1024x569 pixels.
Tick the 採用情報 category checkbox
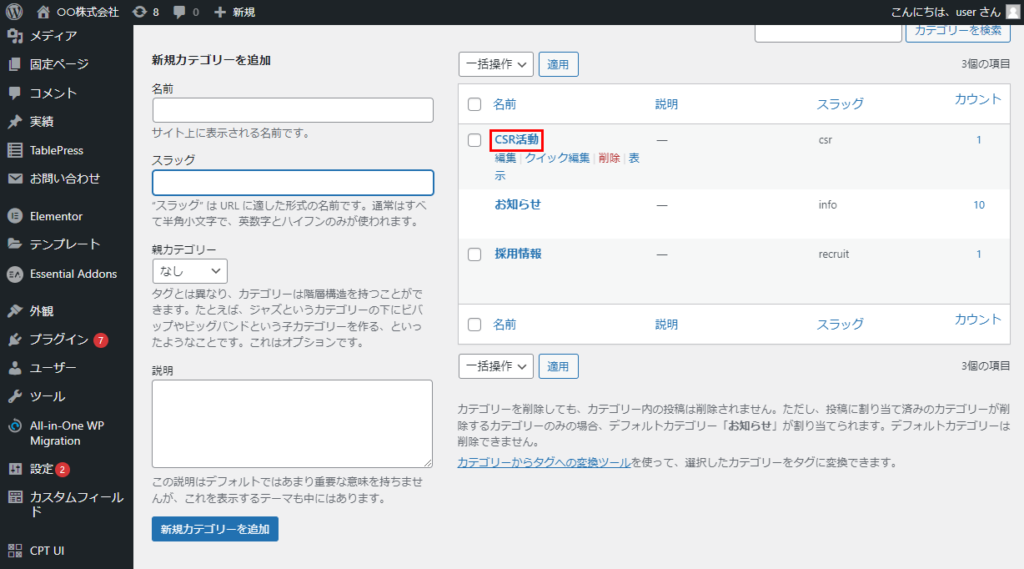[475, 254]
